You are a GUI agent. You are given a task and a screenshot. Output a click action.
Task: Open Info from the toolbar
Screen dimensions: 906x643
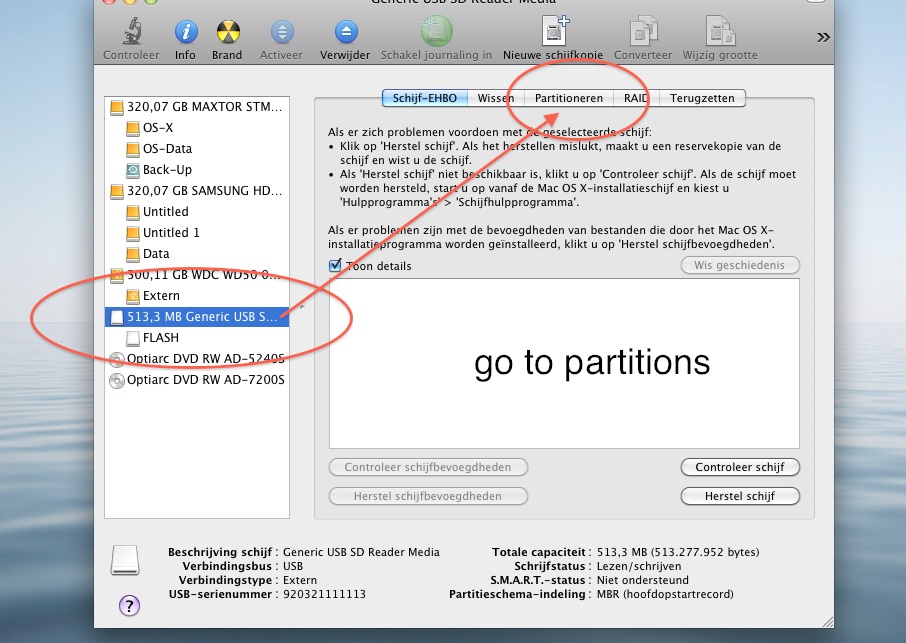(185, 32)
